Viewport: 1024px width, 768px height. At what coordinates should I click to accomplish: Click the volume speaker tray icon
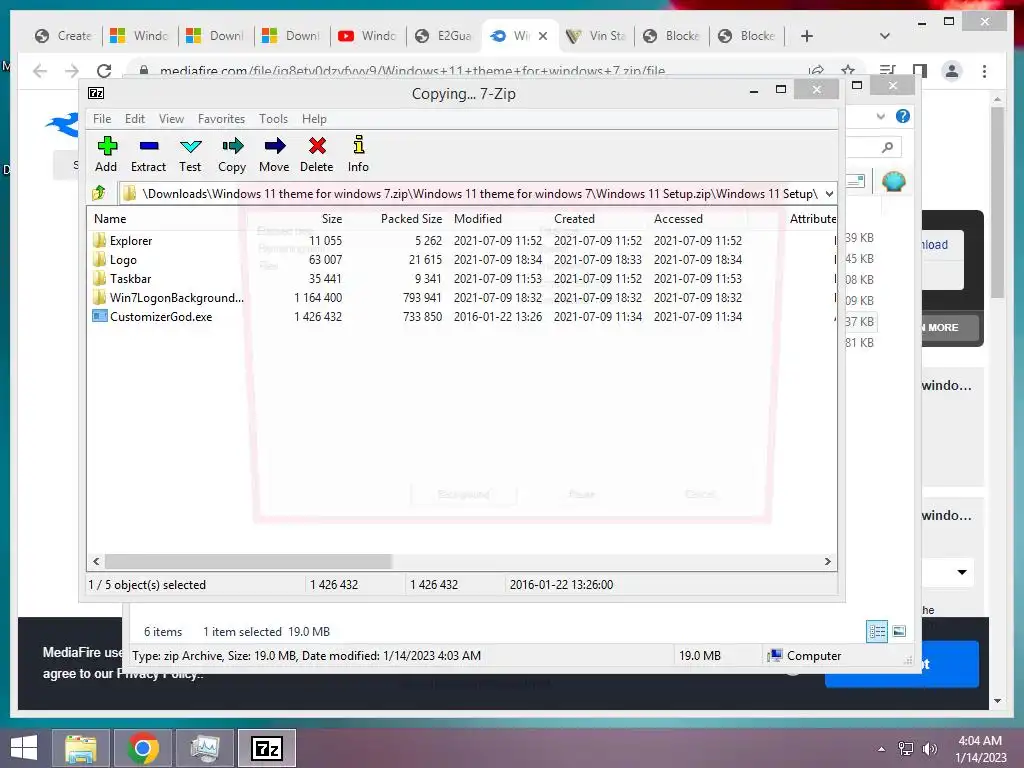pyautogui.click(x=929, y=748)
